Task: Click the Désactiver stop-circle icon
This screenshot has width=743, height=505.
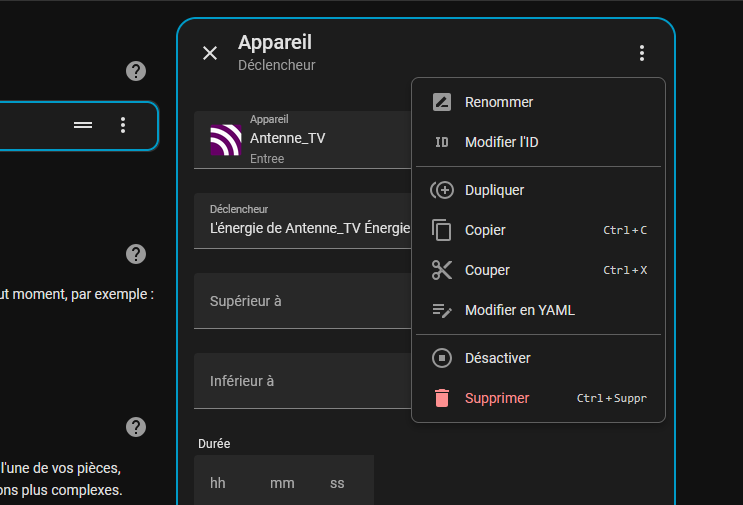Action: point(442,358)
